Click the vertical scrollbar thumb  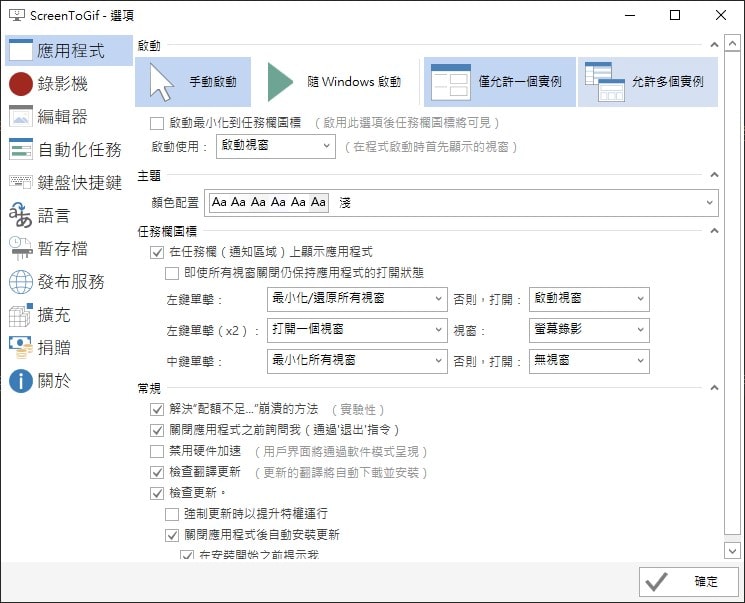732,293
